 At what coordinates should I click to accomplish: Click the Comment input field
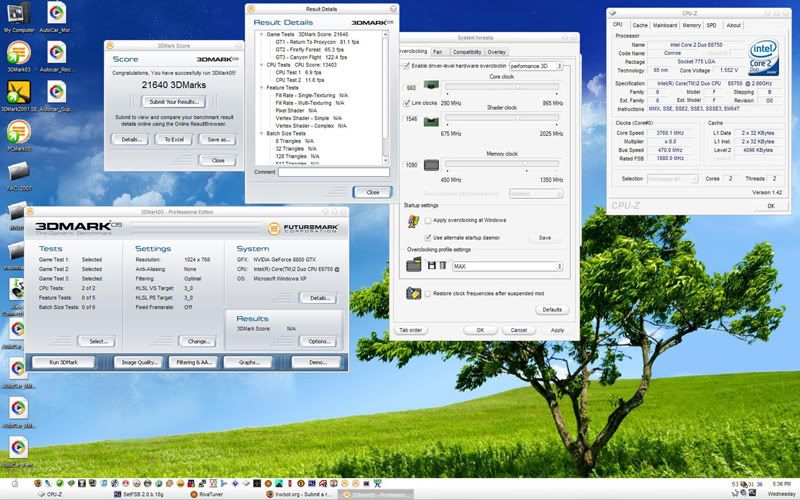pos(334,172)
